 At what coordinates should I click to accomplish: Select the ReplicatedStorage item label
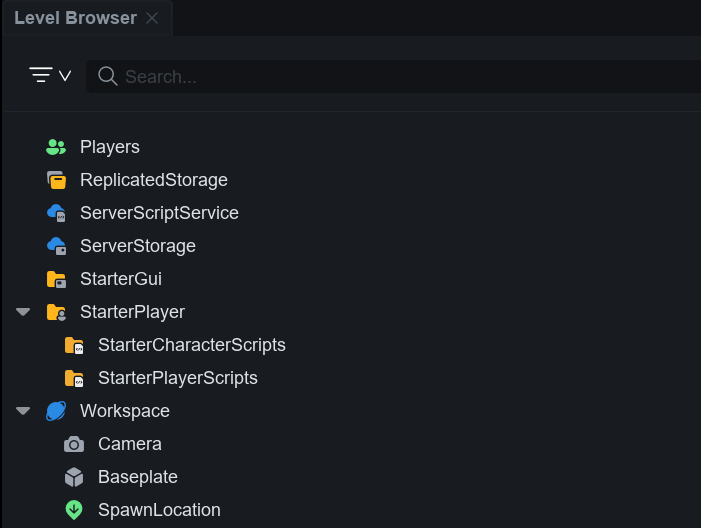[x=154, y=180]
